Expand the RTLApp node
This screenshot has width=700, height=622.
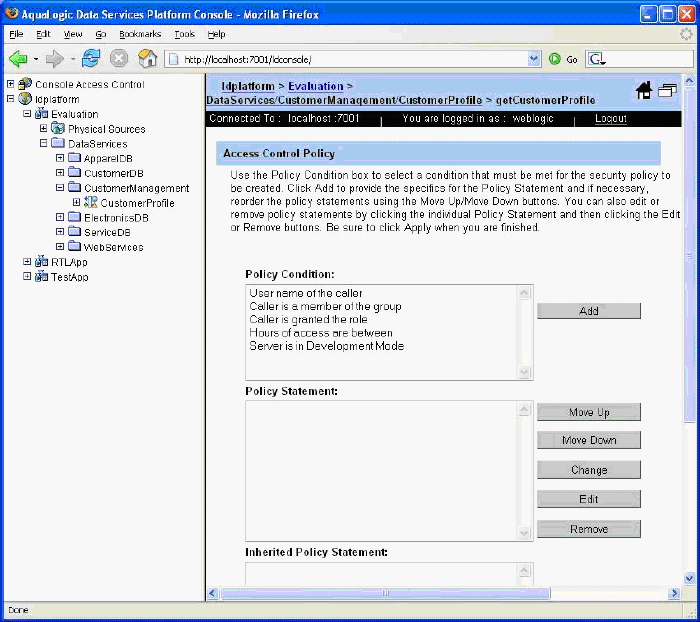pos(27,262)
